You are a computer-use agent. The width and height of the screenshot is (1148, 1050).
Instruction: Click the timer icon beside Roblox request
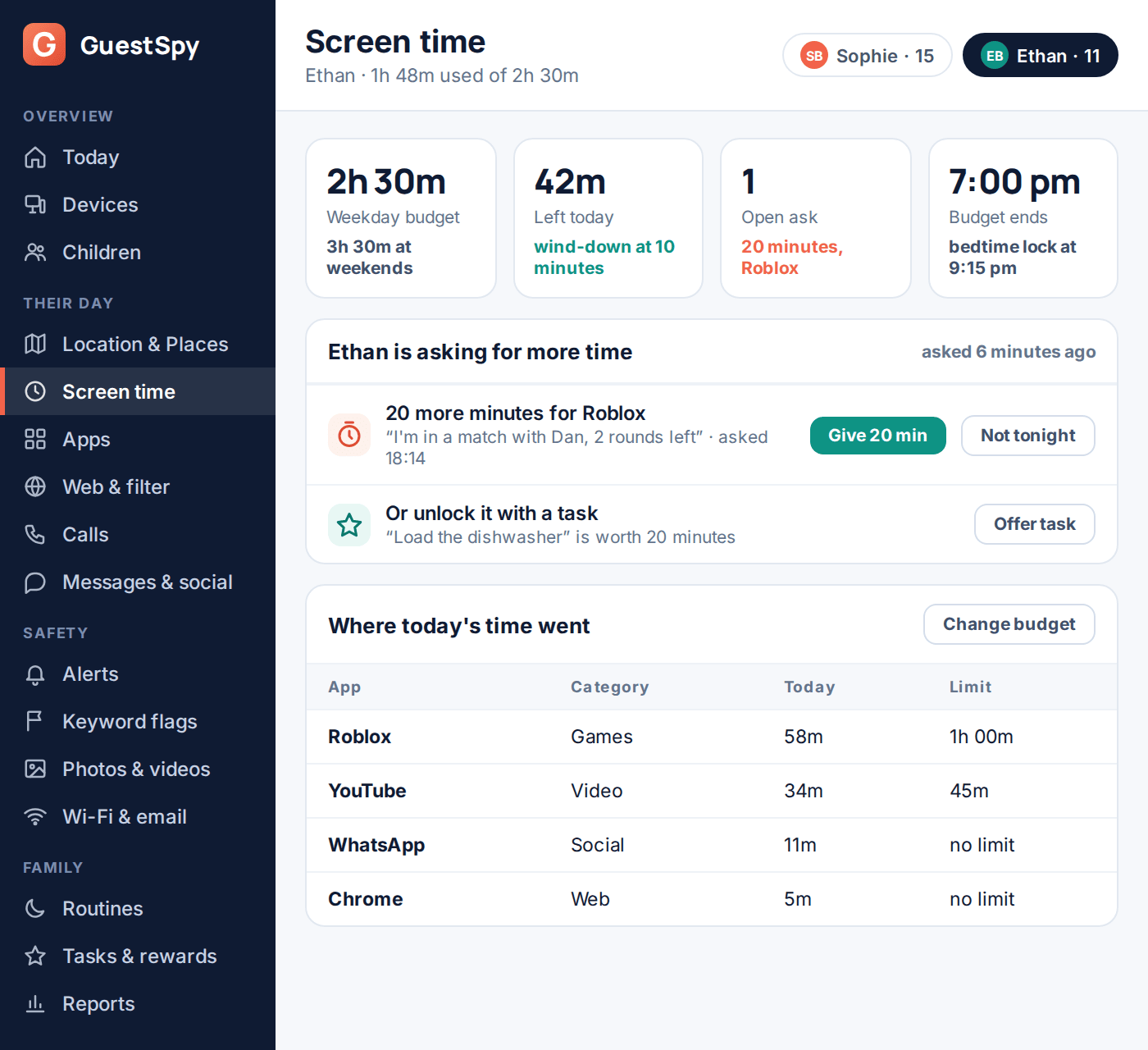[349, 435]
